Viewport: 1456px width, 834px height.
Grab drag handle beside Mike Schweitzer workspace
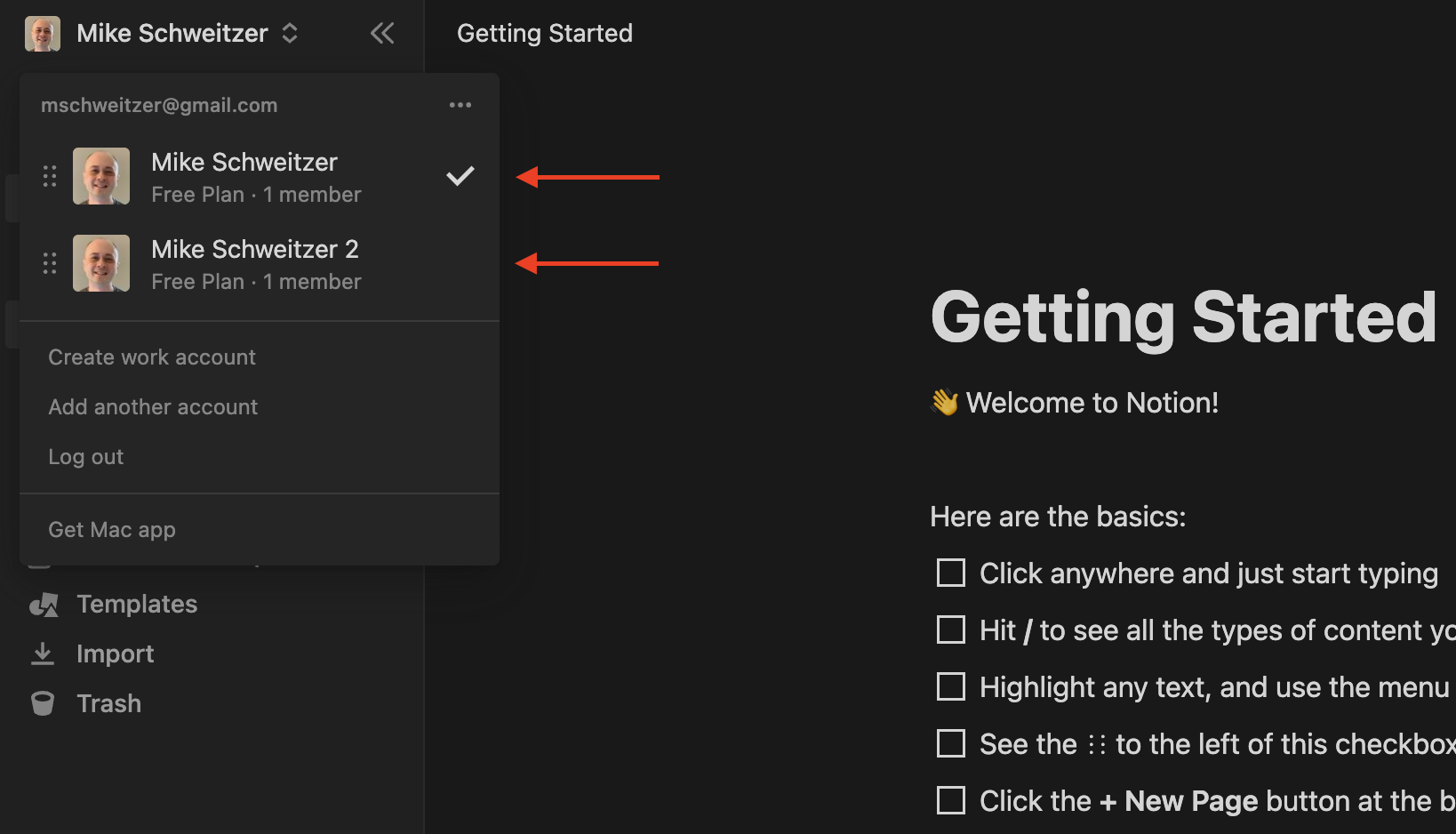50,176
